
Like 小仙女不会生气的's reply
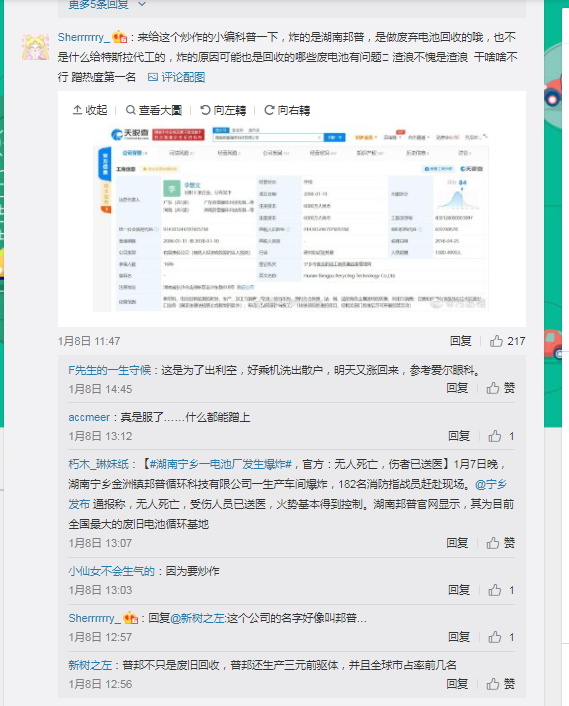[501, 590]
